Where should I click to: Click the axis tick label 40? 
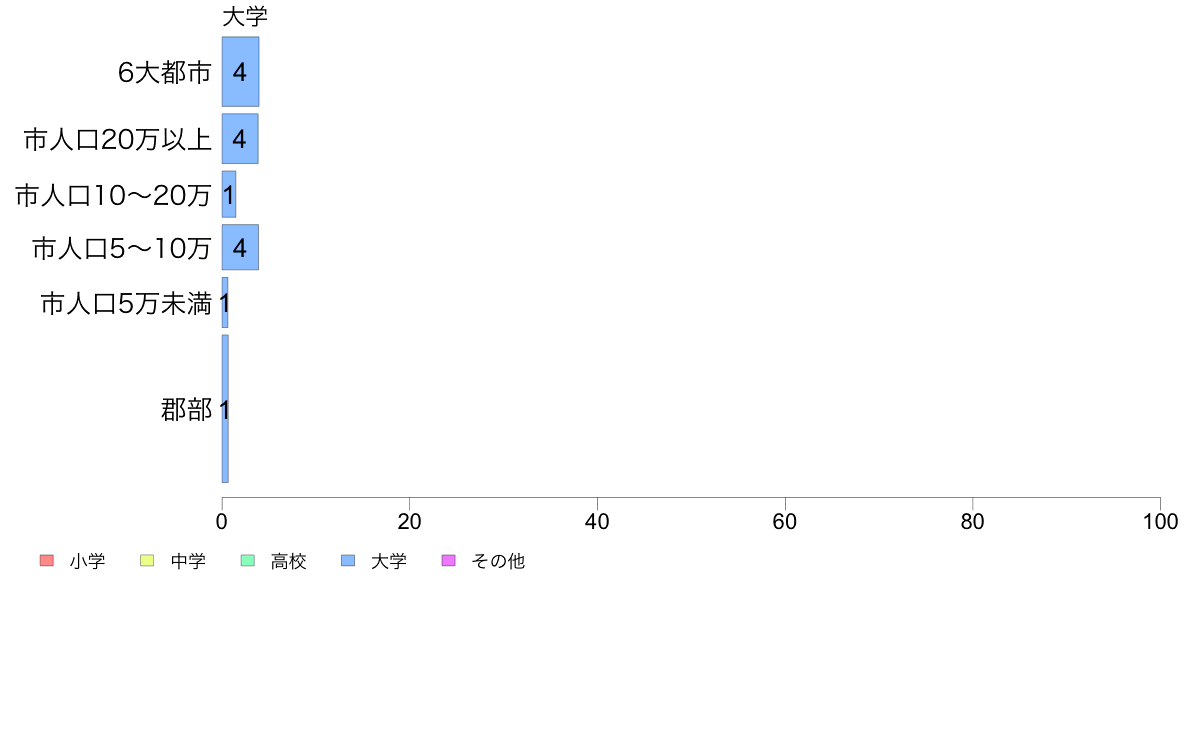[x=597, y=521]
